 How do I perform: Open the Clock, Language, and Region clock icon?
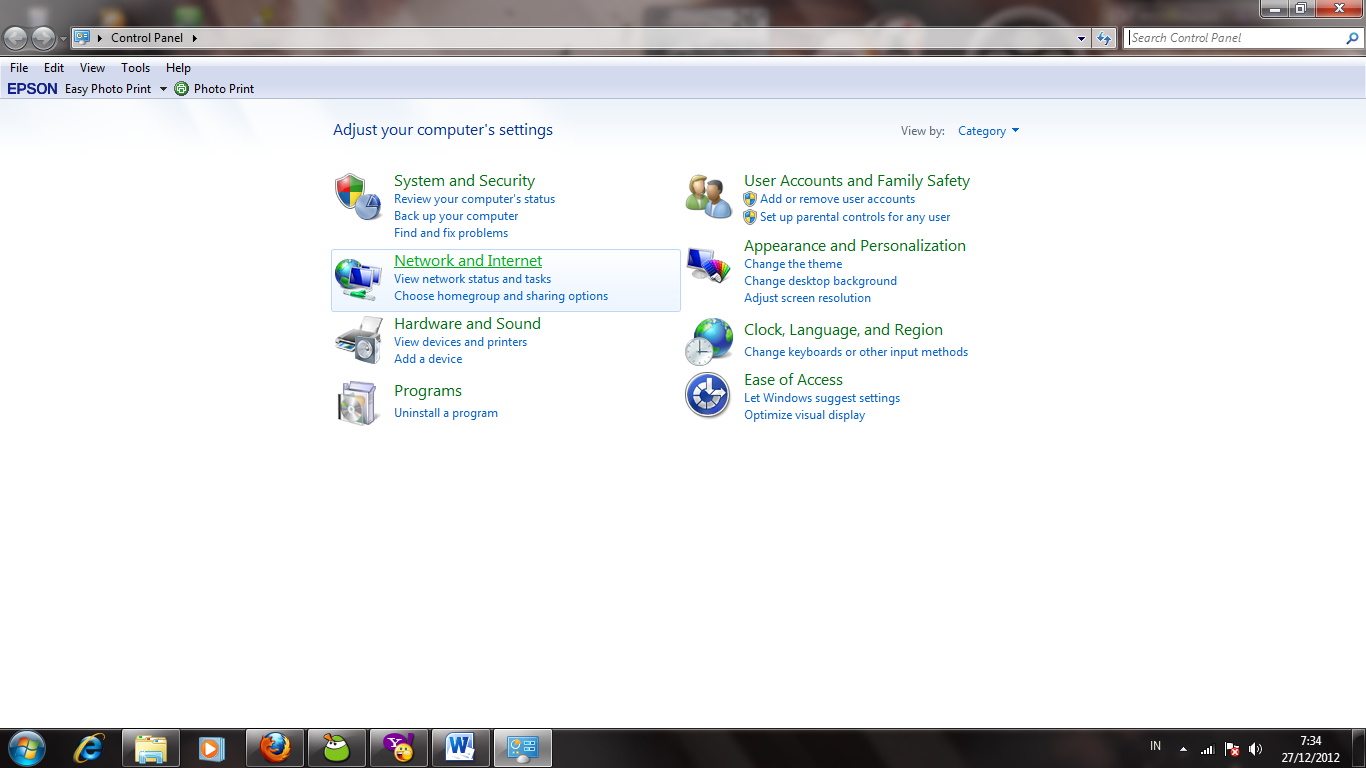707,341
